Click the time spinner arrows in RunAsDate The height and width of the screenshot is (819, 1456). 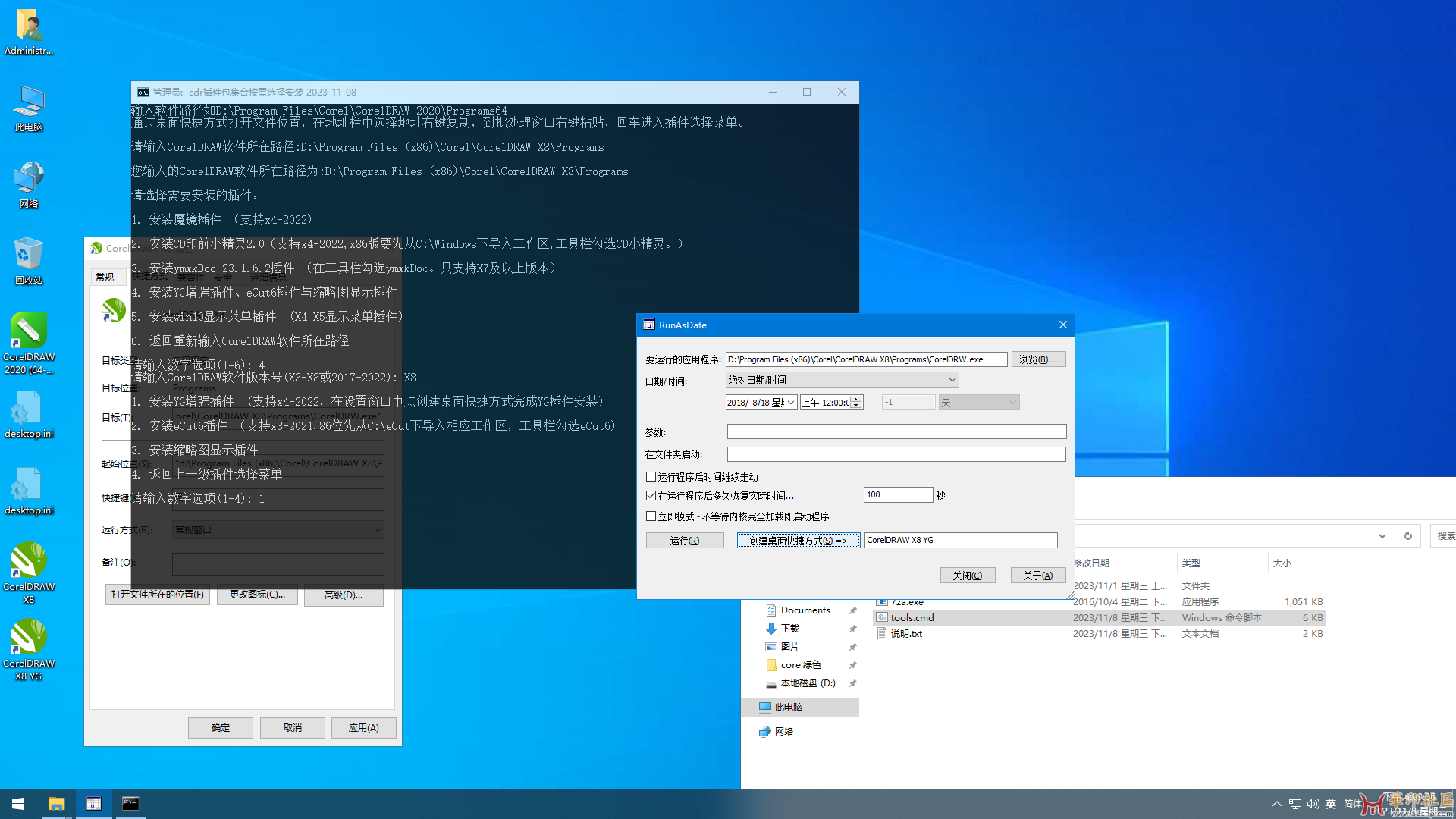(856, 403)
